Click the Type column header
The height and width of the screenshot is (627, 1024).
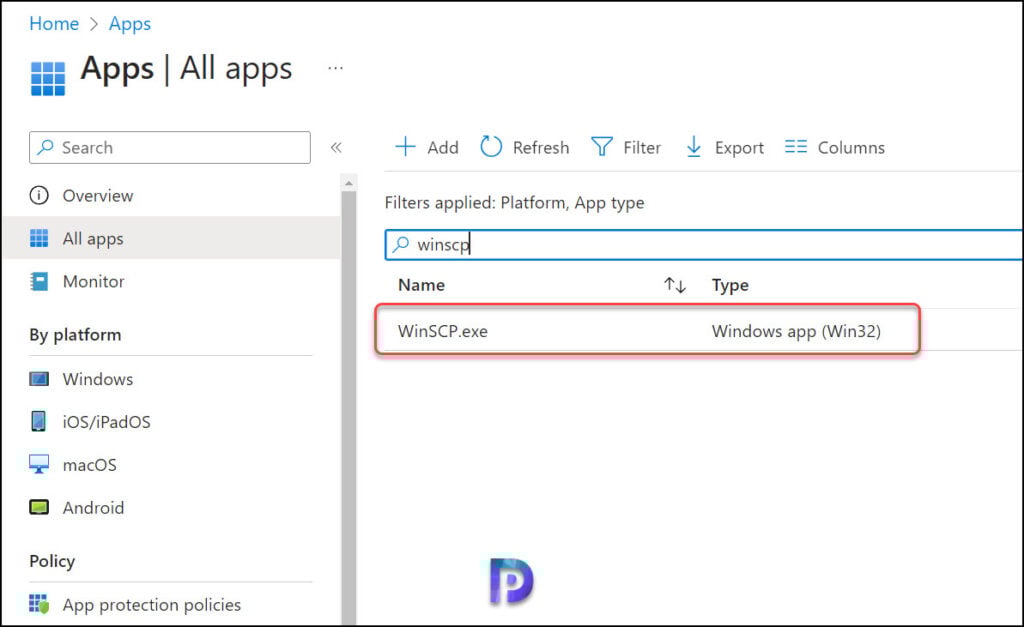(730, 285)
